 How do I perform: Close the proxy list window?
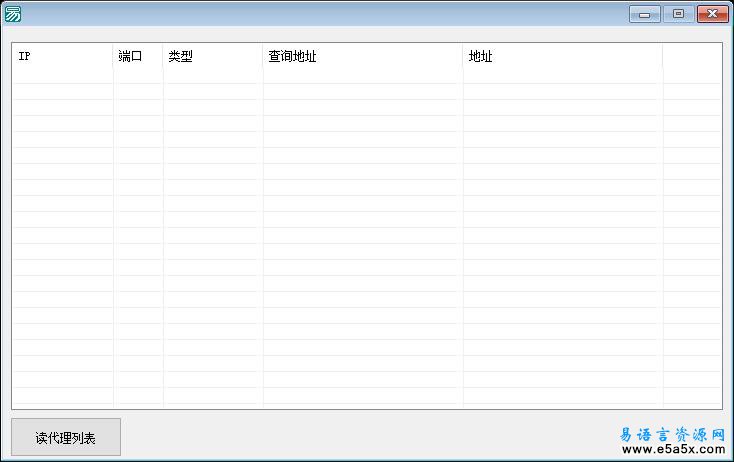[711, 14]
